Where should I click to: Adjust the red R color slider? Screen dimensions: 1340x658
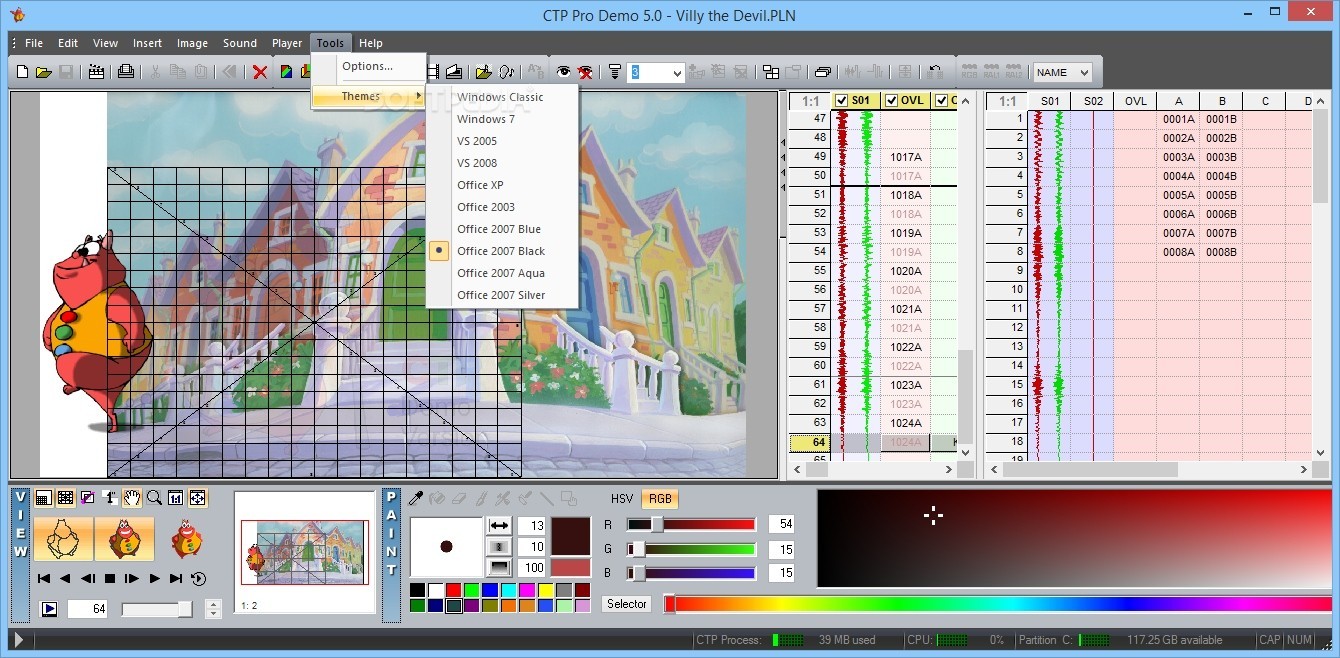click(691, 524)
